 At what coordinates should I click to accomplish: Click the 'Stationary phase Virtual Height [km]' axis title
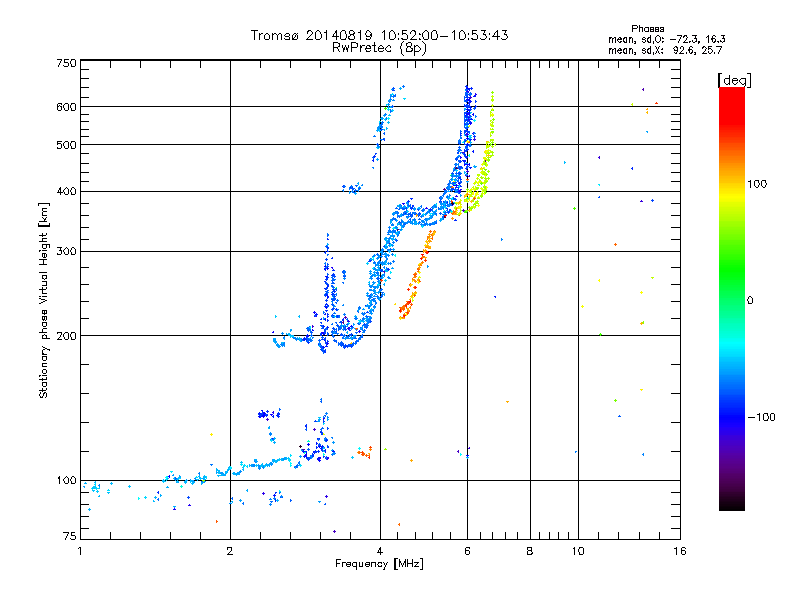[43, 300]
